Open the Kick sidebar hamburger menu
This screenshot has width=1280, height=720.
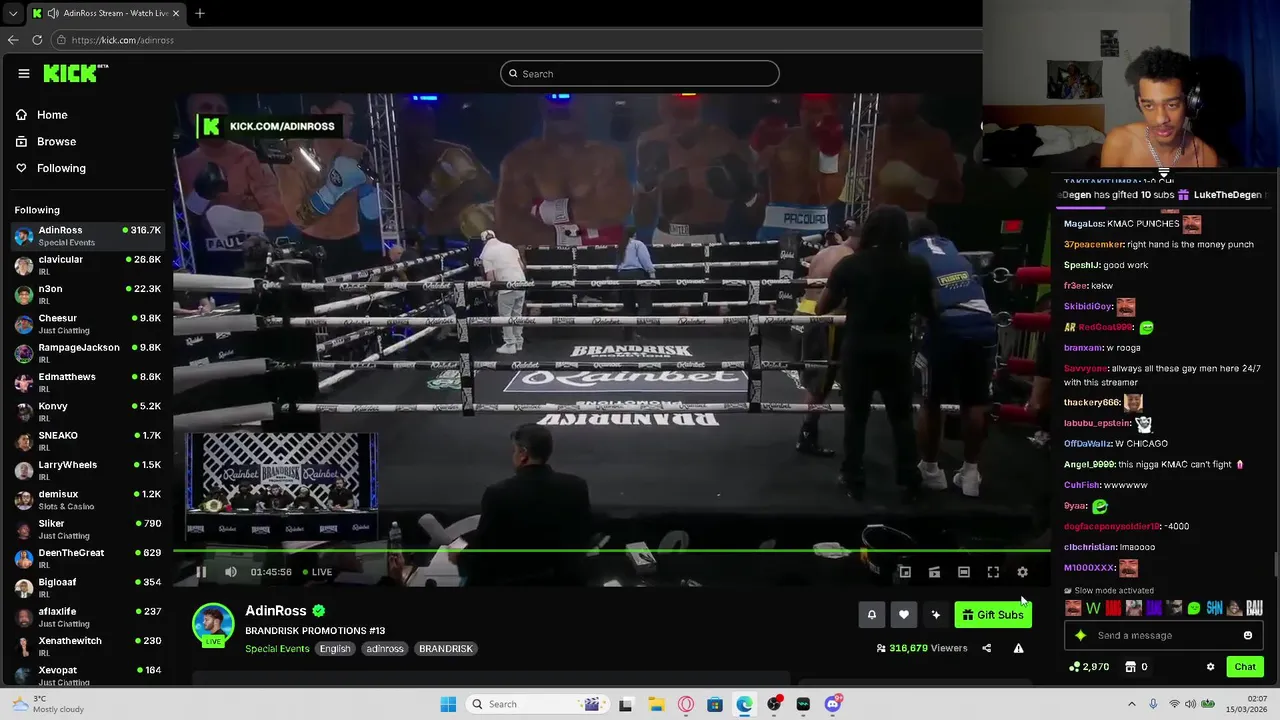[24, 73]
